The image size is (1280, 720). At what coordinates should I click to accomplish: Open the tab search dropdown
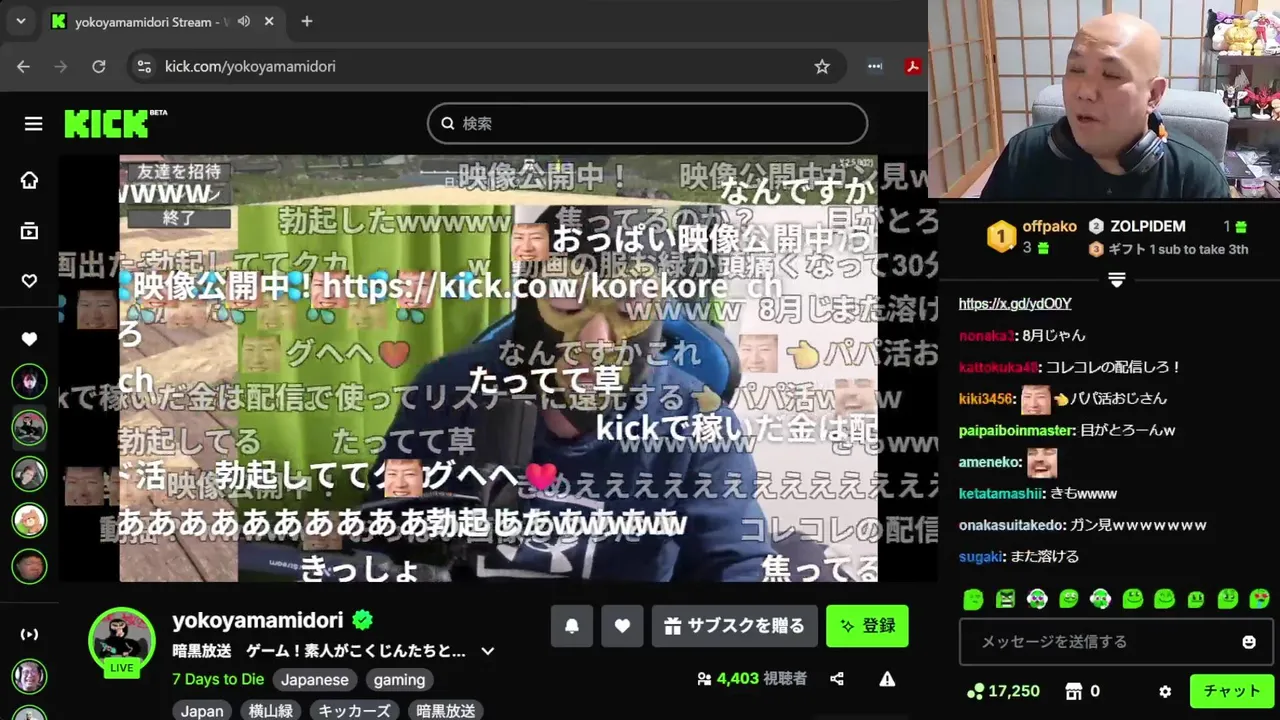pyautogui.click(x=21, y=21)
